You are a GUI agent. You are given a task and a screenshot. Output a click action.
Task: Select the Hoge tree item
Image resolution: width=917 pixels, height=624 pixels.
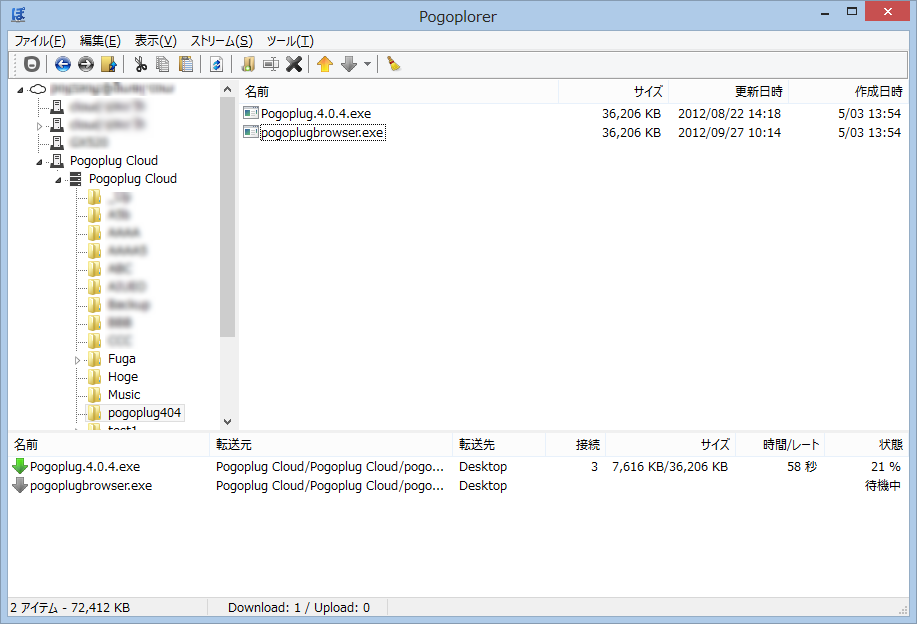123,377
